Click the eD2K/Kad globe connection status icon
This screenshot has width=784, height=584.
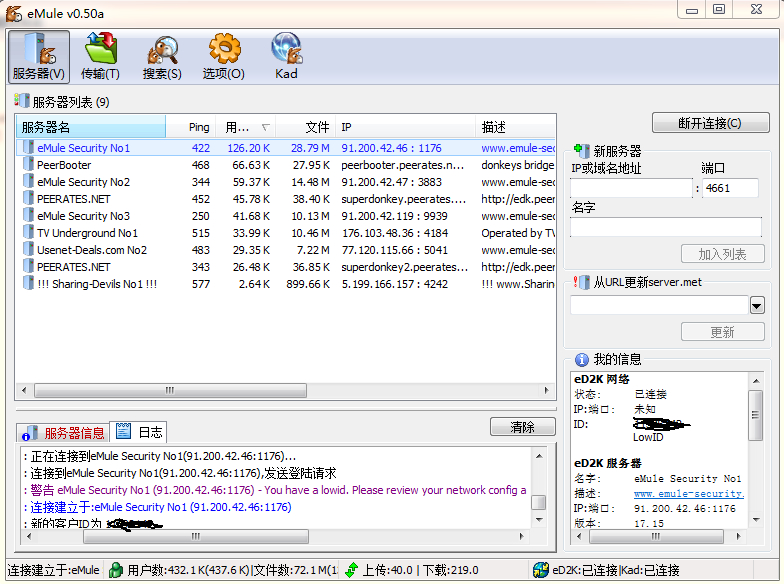coord(540,570)
